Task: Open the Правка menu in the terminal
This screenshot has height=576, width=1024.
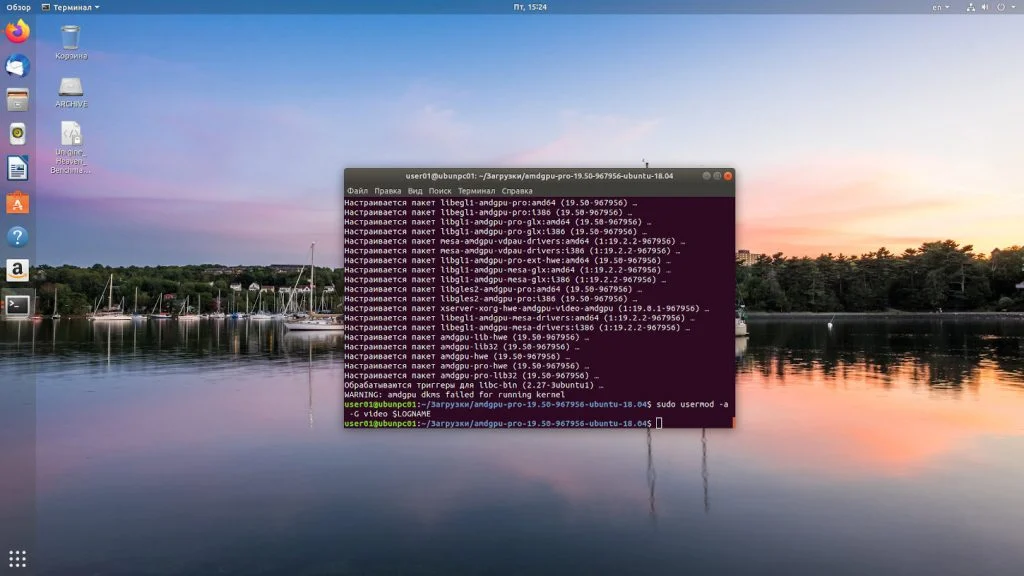Action: pyautogui.click(x=387, y=191)
